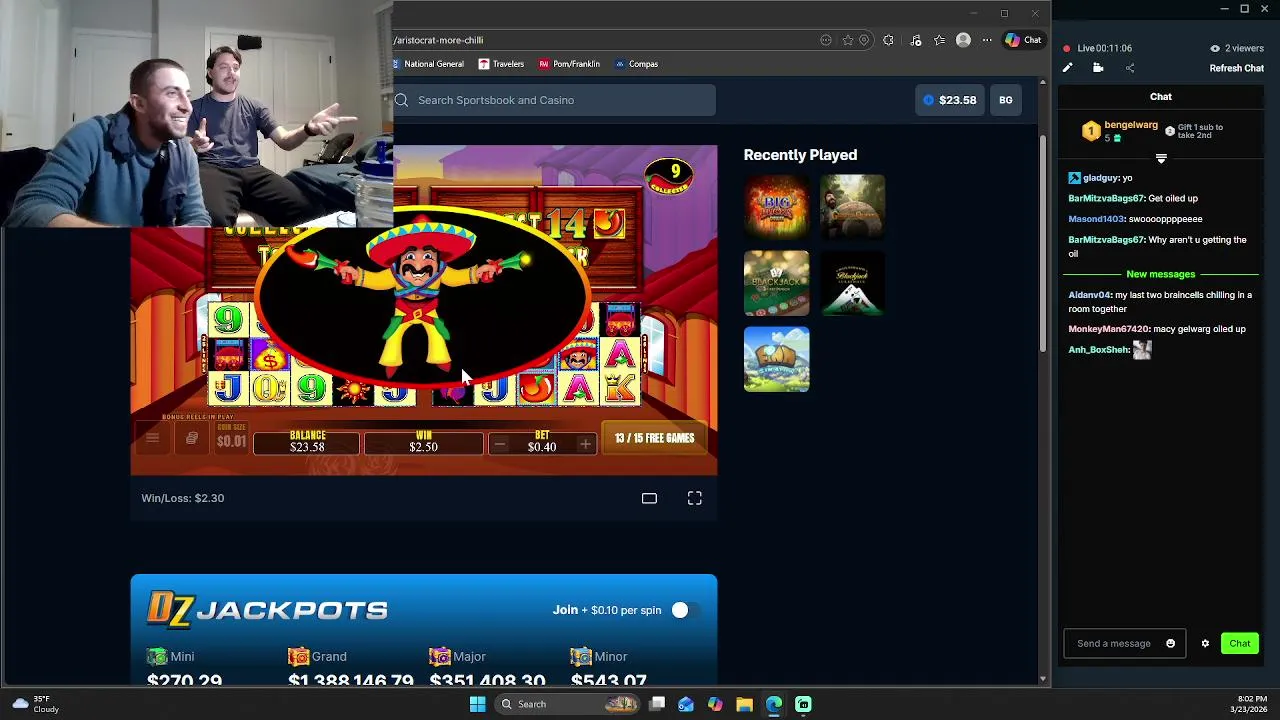This screenshot has height=720, width=1280.
Task: Open bengelwarg top gifter entry
Action: (x=1120, y=131)
